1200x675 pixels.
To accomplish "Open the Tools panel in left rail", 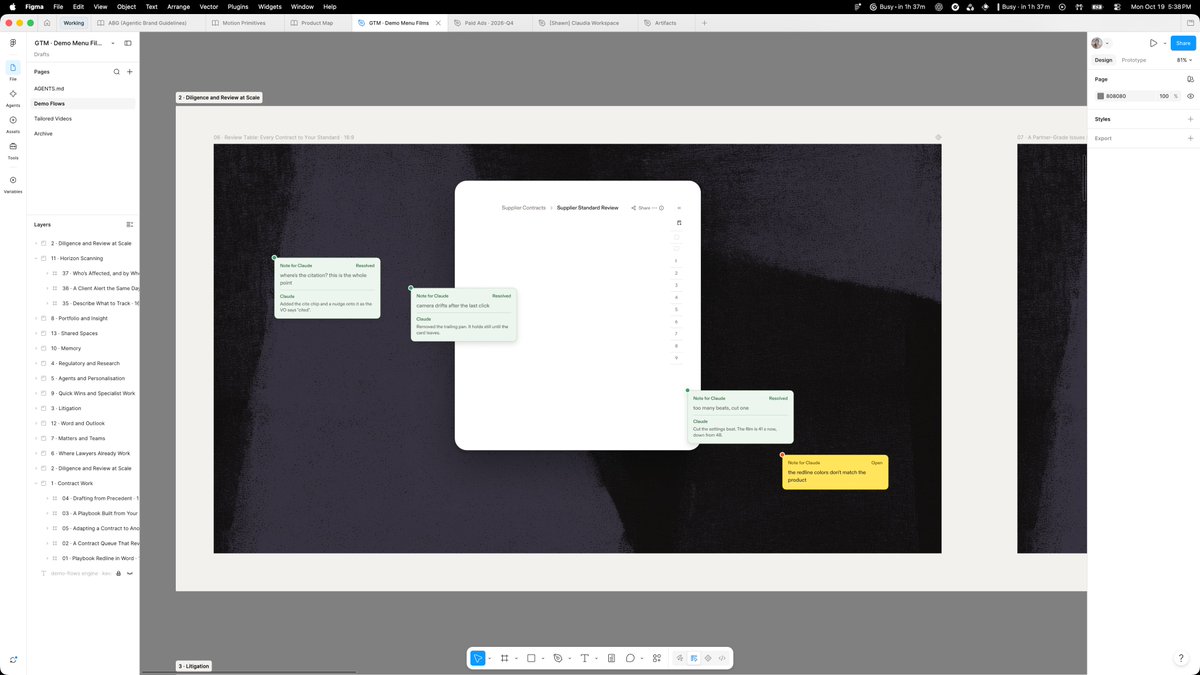I will [x=13, y=149].
